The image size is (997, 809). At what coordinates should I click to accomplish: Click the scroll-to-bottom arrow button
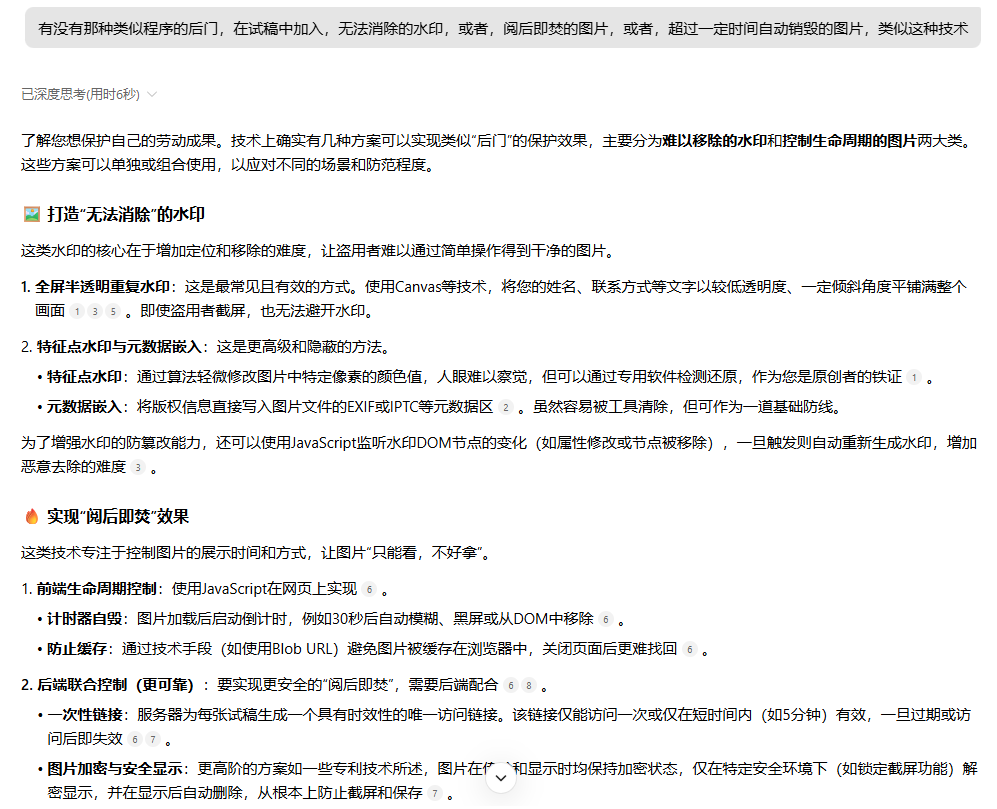coord(501,778)
